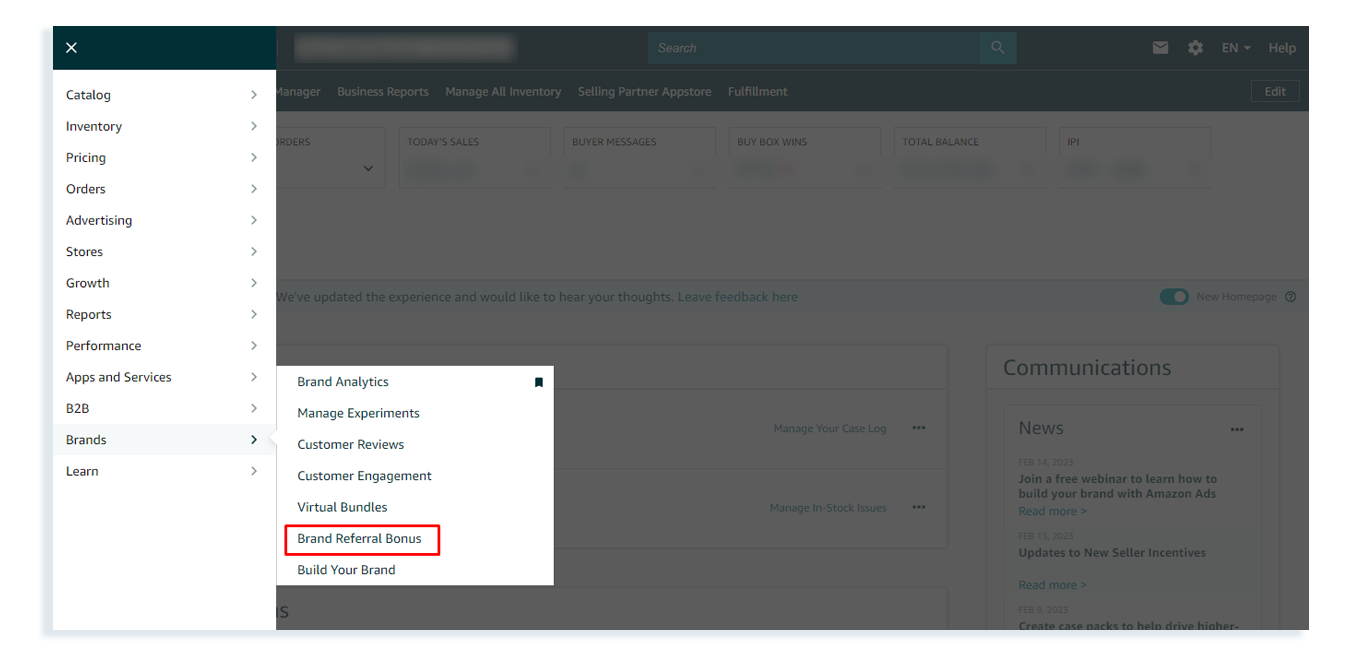Viewport: 1362px width, 656px height.
Task: Go to Business Reports
Action: click(x=383, y=91)
